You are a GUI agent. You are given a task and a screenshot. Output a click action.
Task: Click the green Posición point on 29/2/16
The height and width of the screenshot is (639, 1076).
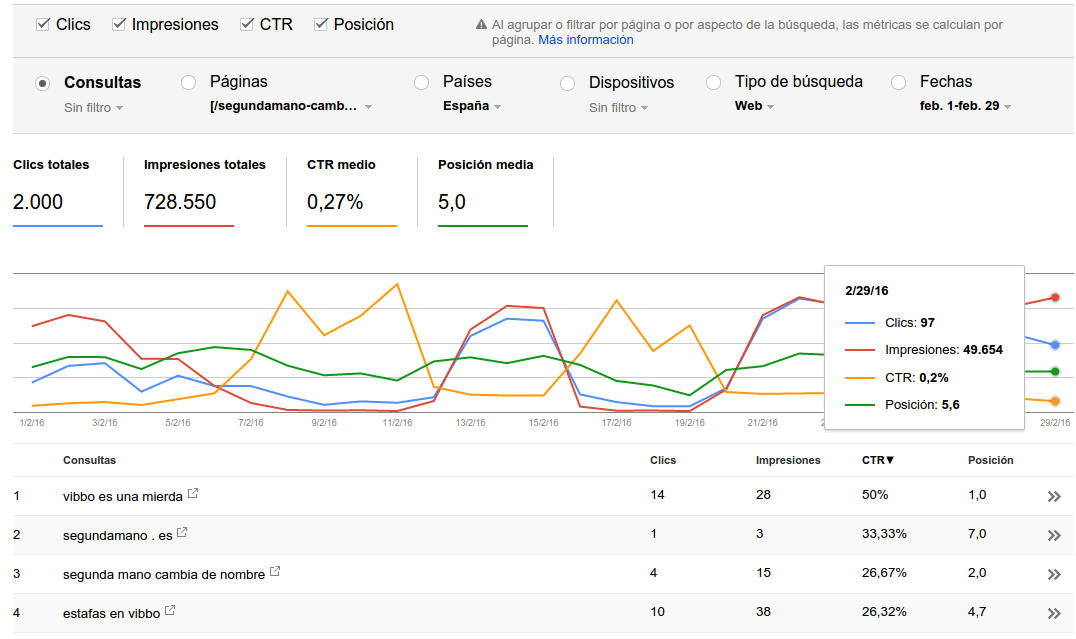pyautogui.click(x=1055, y=371)
